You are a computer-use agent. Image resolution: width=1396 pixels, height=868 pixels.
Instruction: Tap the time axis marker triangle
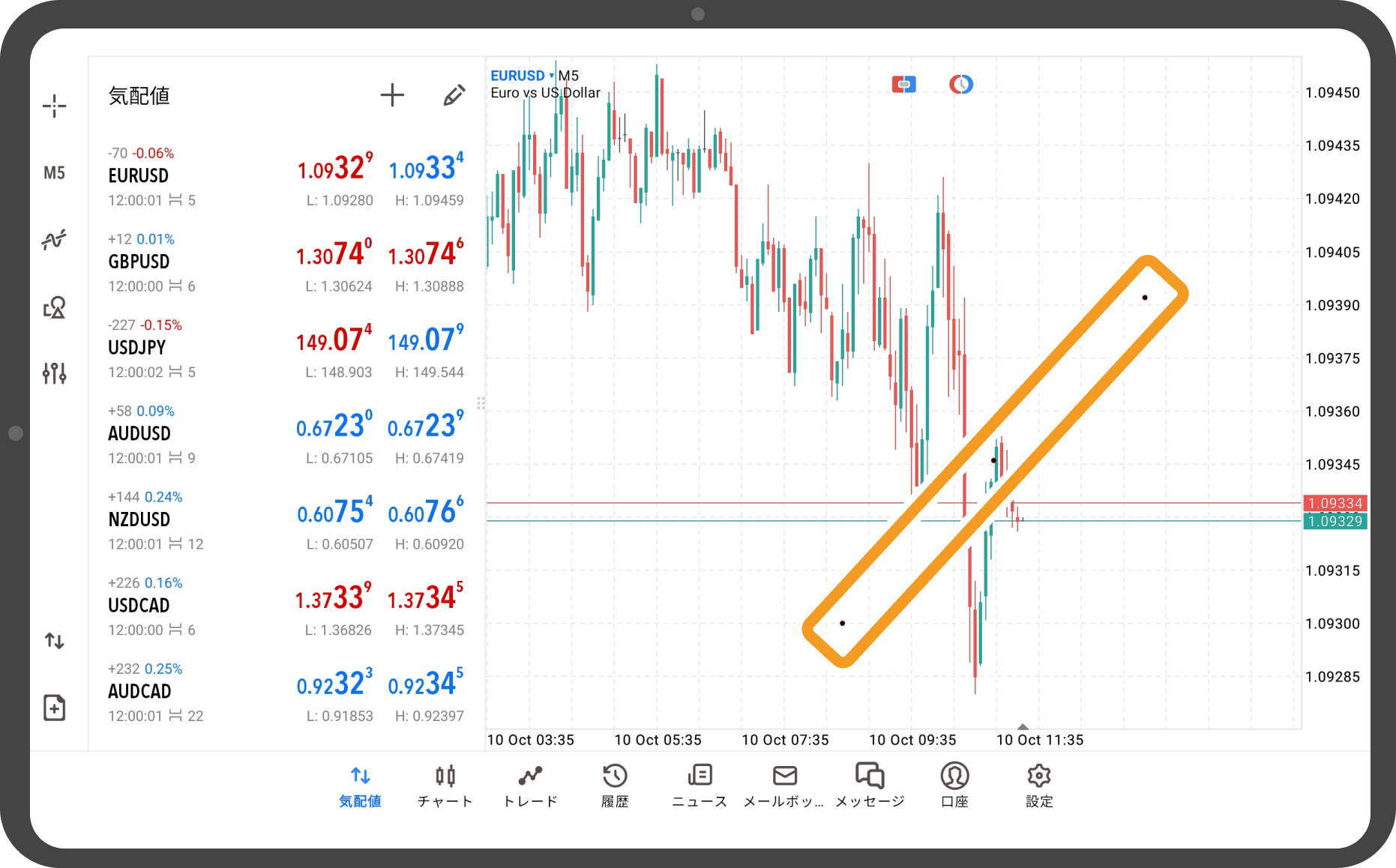click(1023, 726)
